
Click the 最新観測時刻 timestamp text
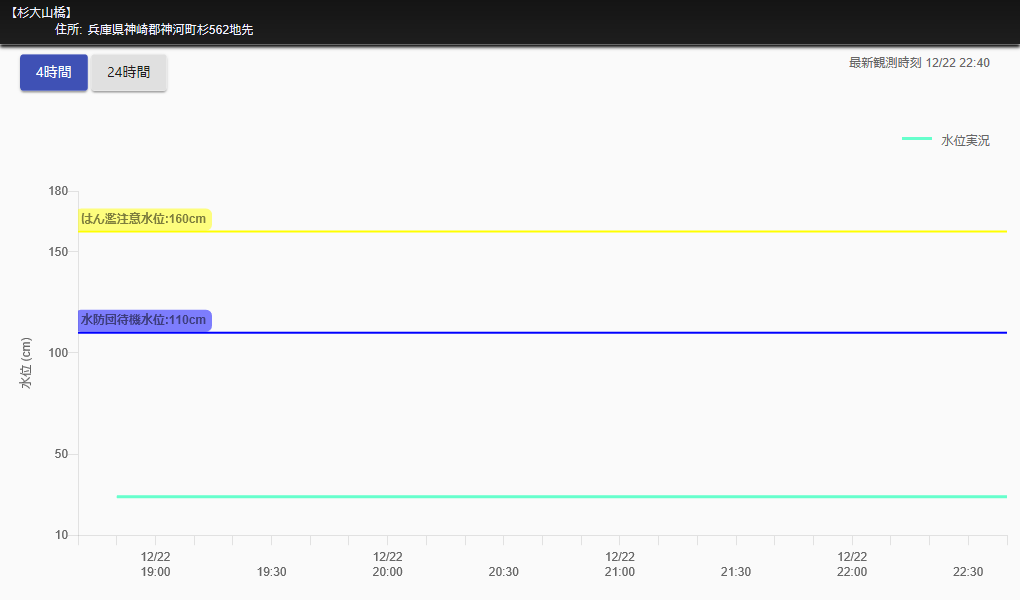pyautogui.click(x=919, y=63)
